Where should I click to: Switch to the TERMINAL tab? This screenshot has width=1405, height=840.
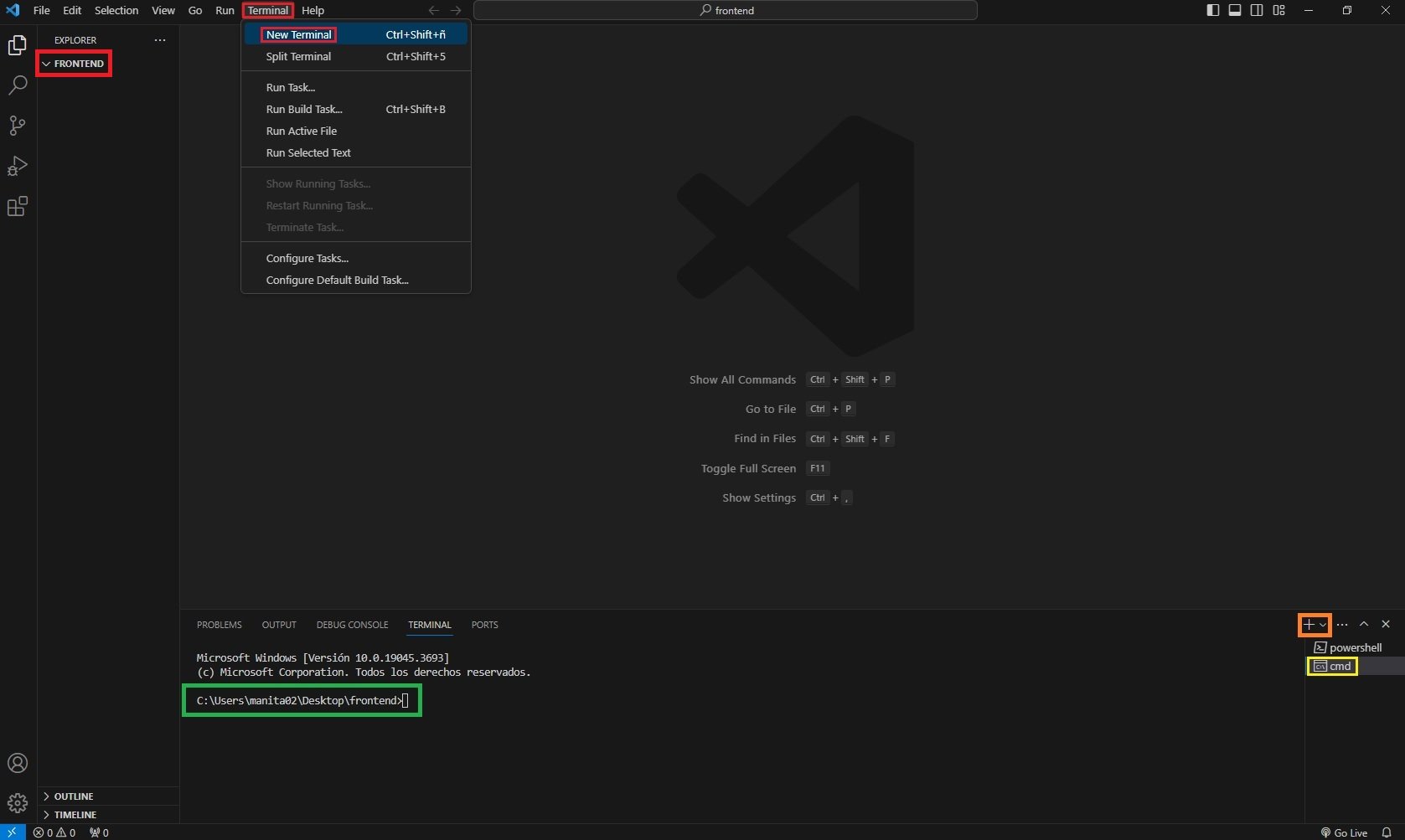(430, 625)
